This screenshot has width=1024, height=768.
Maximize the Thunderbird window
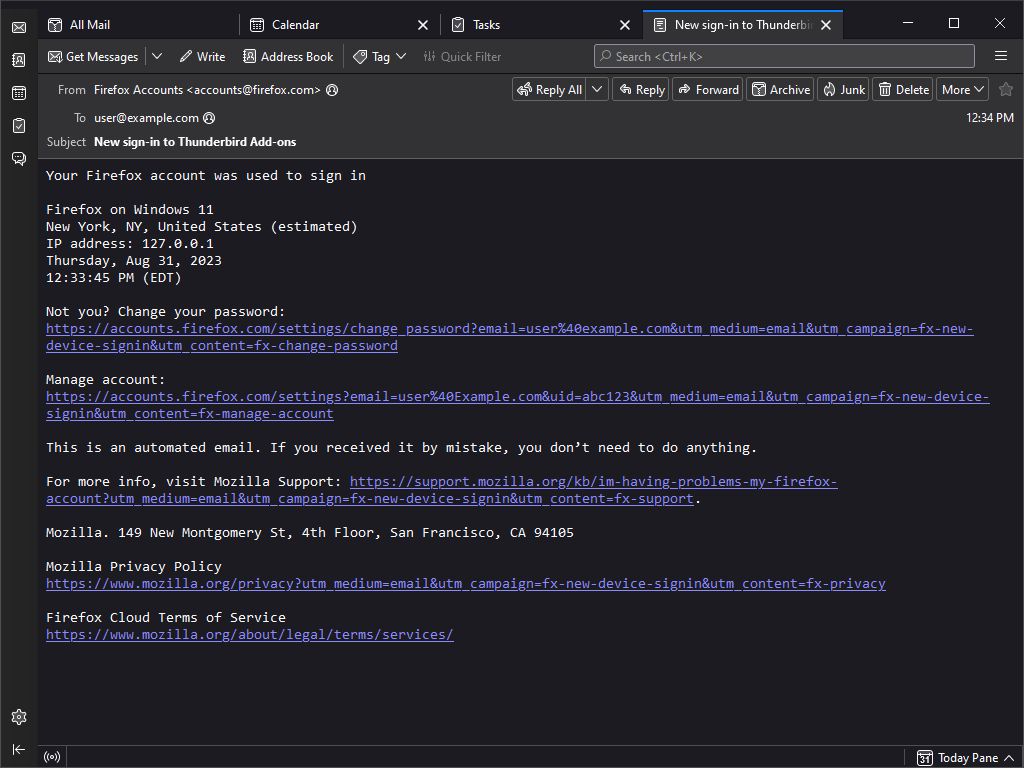[x=953, y=24]
